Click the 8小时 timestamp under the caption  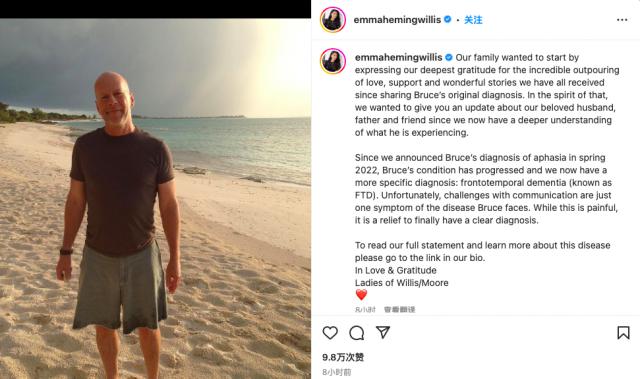pos(365,310)
